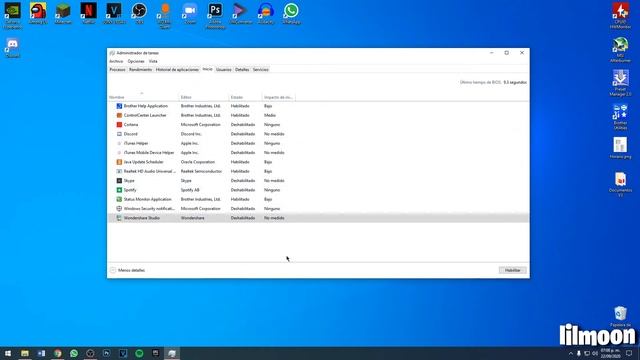
Task: Click the Windows Start button
Action: pyautogui.click(x=8, y=353)
